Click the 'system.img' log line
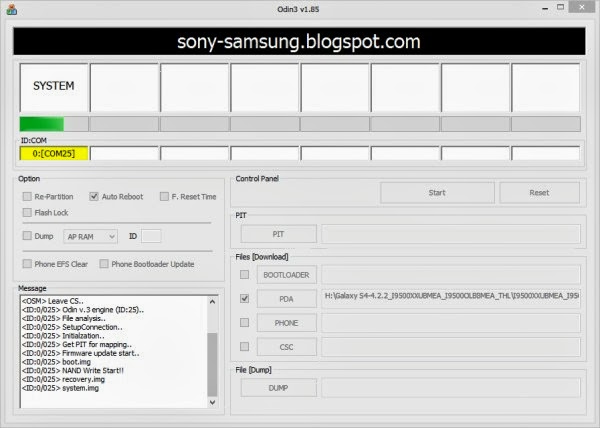This screenshot has width=600, height=428. [60, 388]
